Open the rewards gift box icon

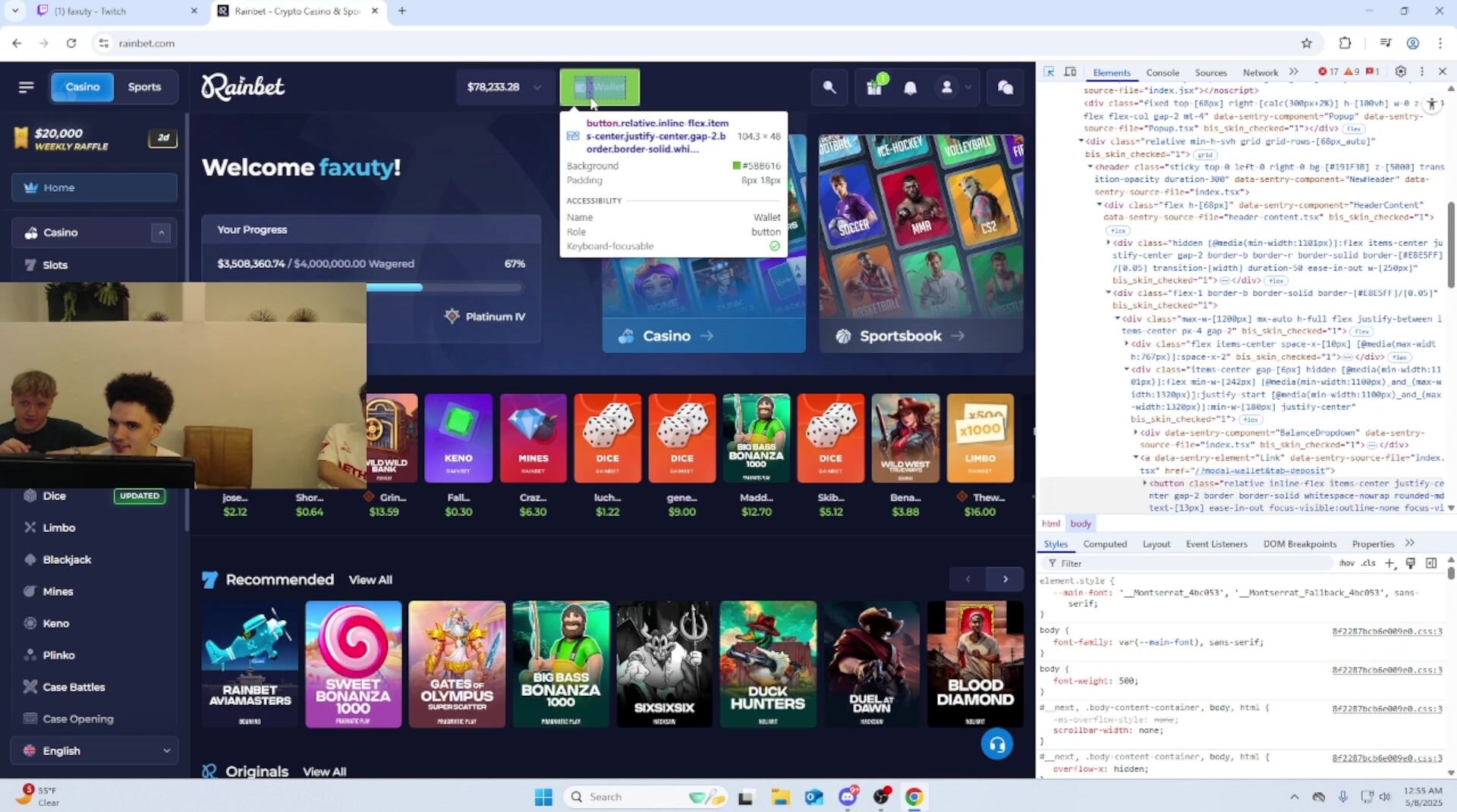(874, 87)
